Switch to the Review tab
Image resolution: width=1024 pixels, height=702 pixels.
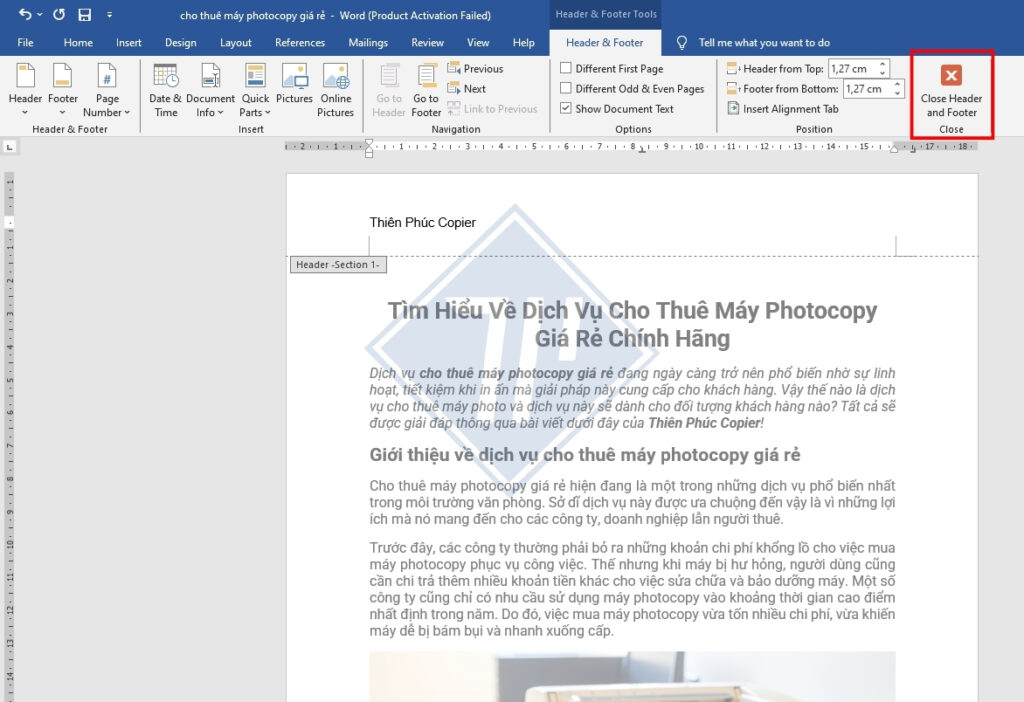(x=427, y=42)
